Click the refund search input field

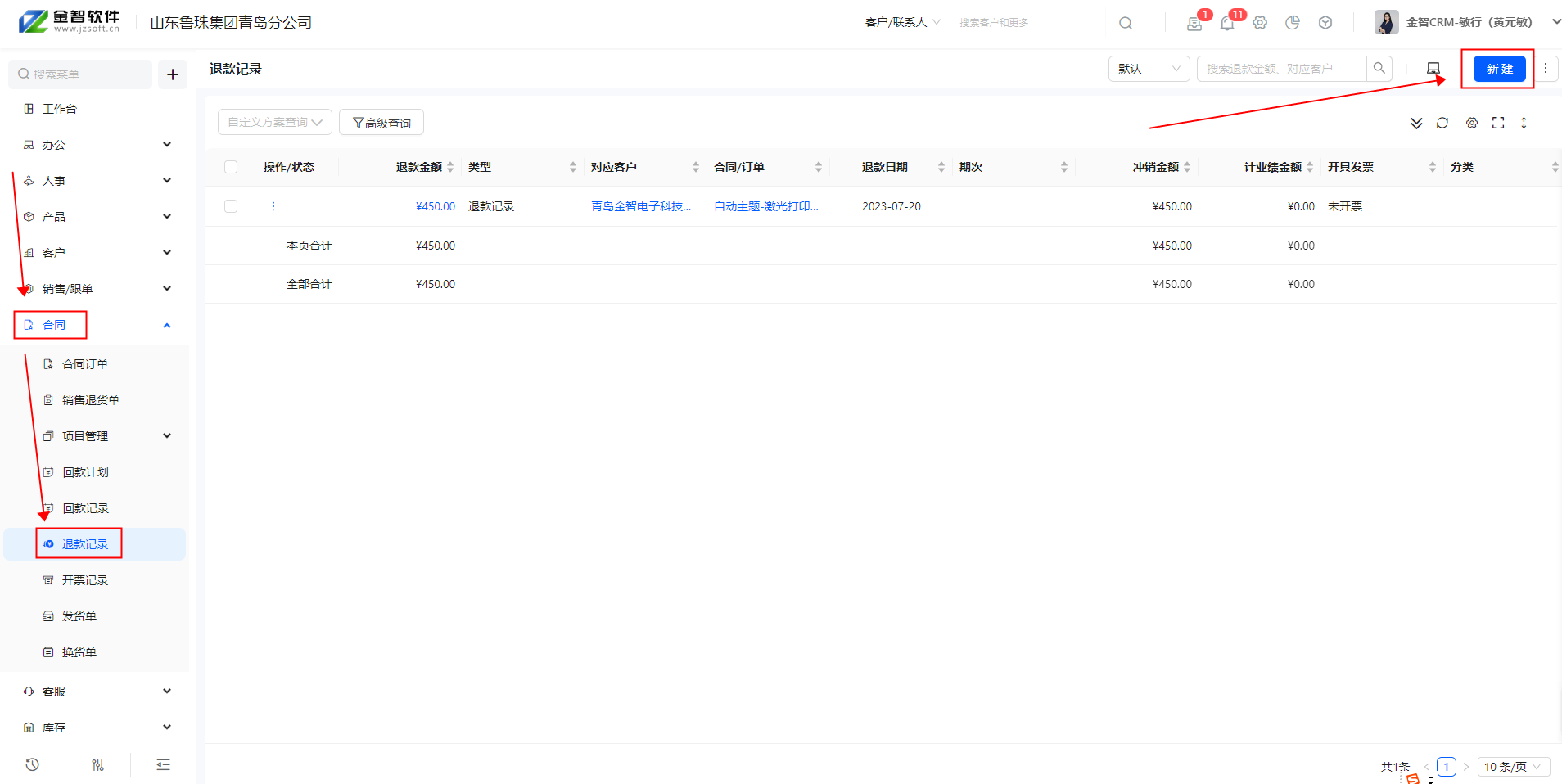click(x=1281, y=69)
